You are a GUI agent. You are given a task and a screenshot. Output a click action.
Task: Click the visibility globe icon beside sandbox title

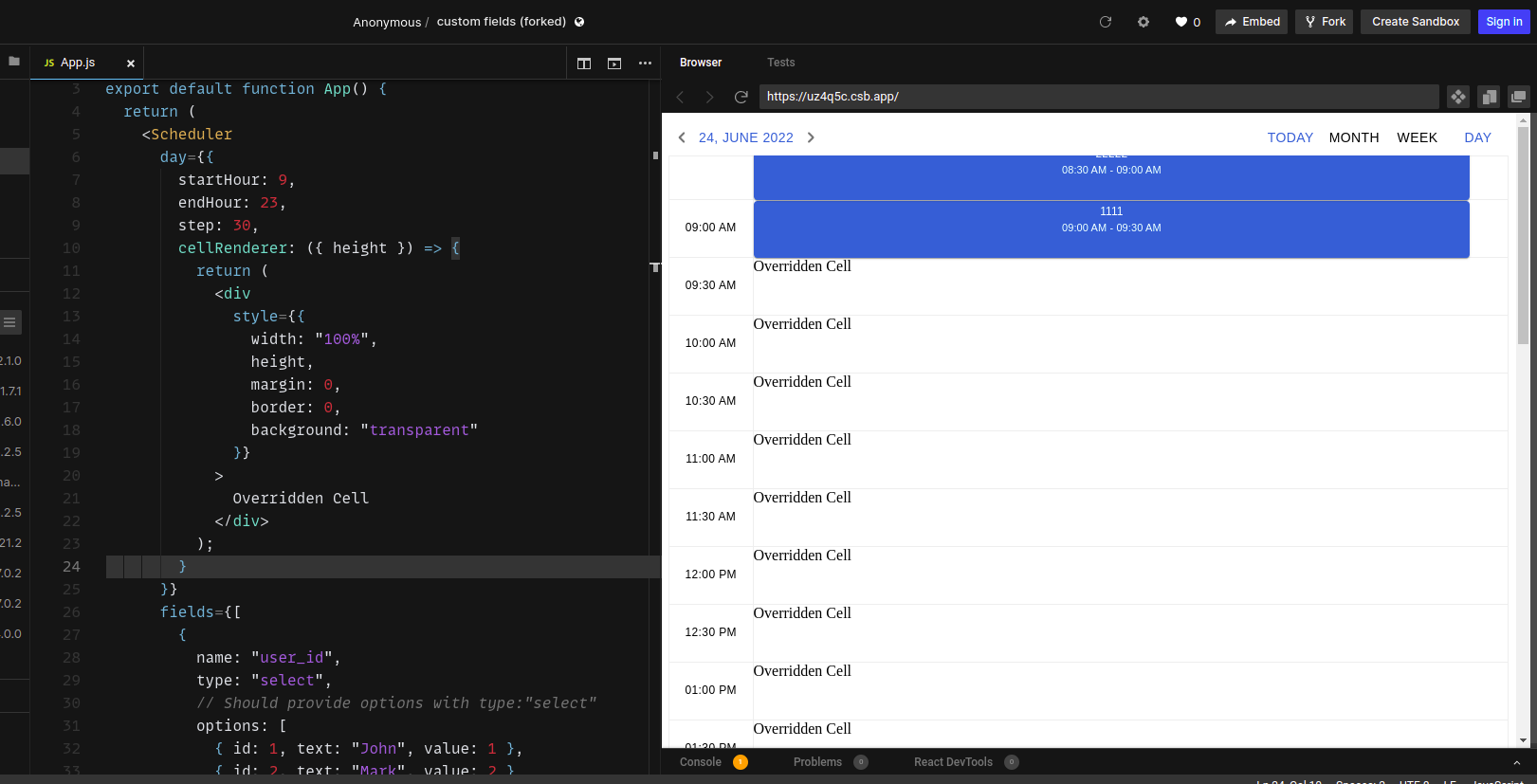pos(579,22)
